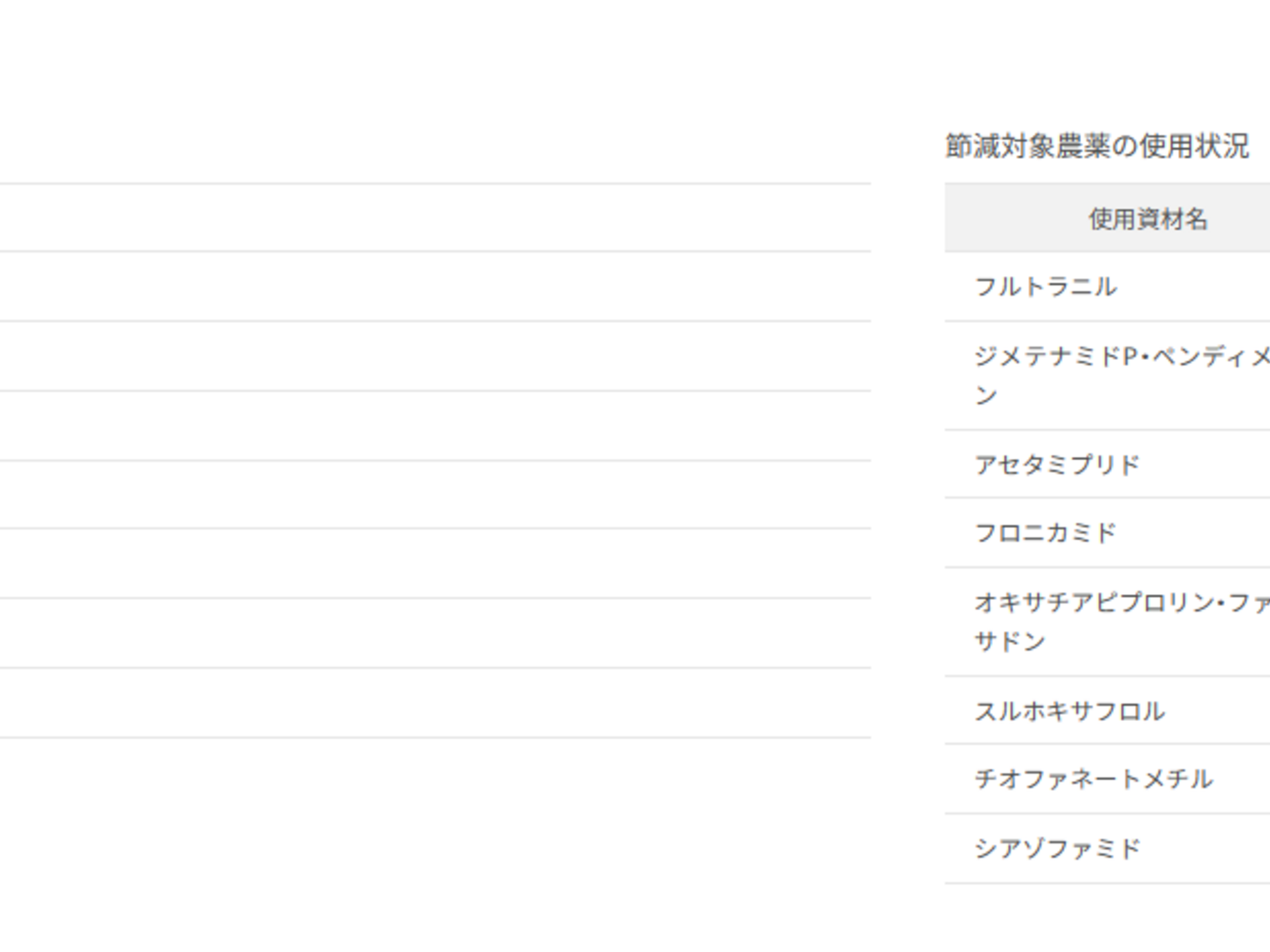The height and width of the screenshot is (952, 1270).
Task: Click the アセタミプリド row
Action: pos(1057,465)
